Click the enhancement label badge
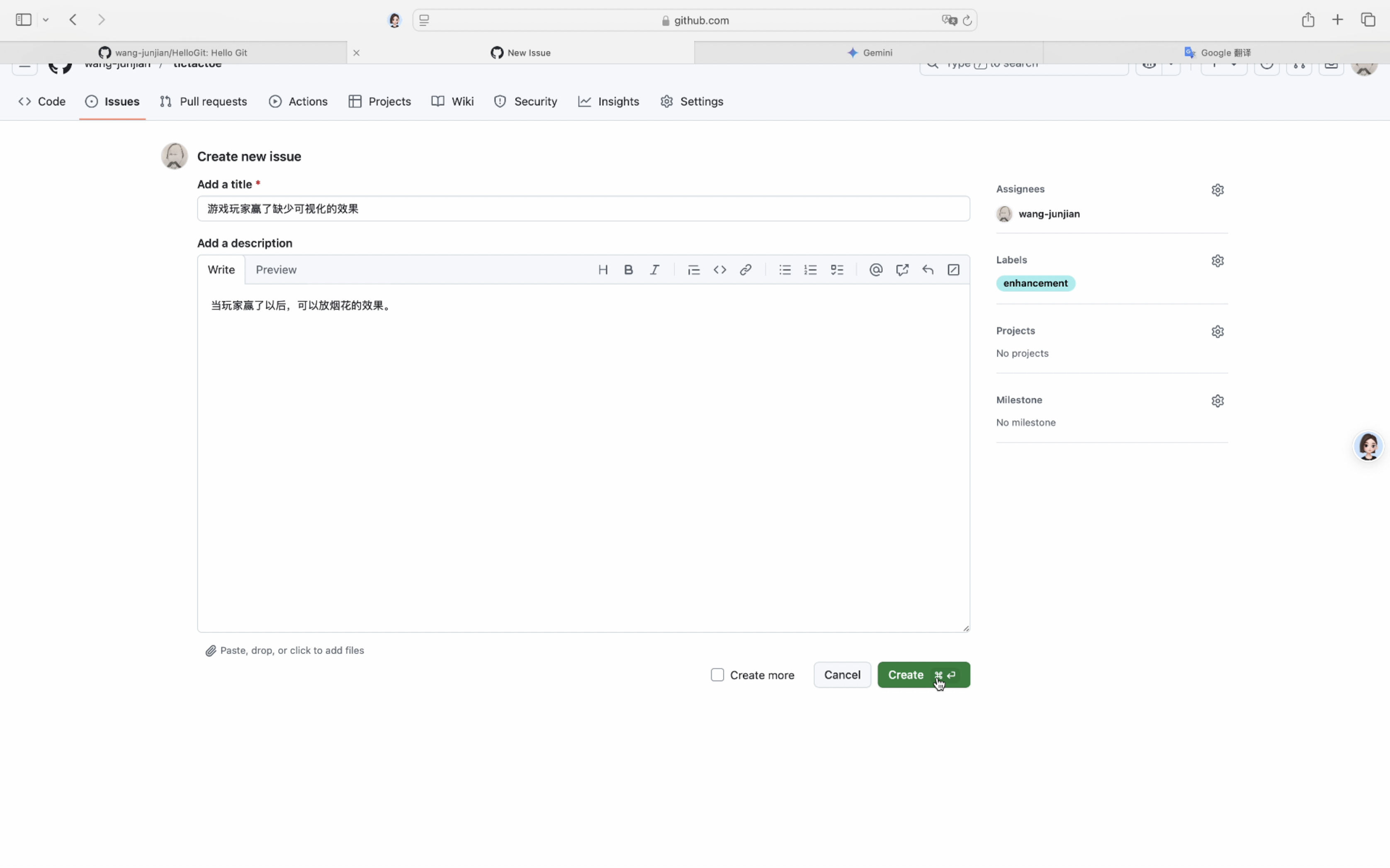The width and height of the screenshot is (1390, 868). pyautogui.click(x=1035, y=284)
